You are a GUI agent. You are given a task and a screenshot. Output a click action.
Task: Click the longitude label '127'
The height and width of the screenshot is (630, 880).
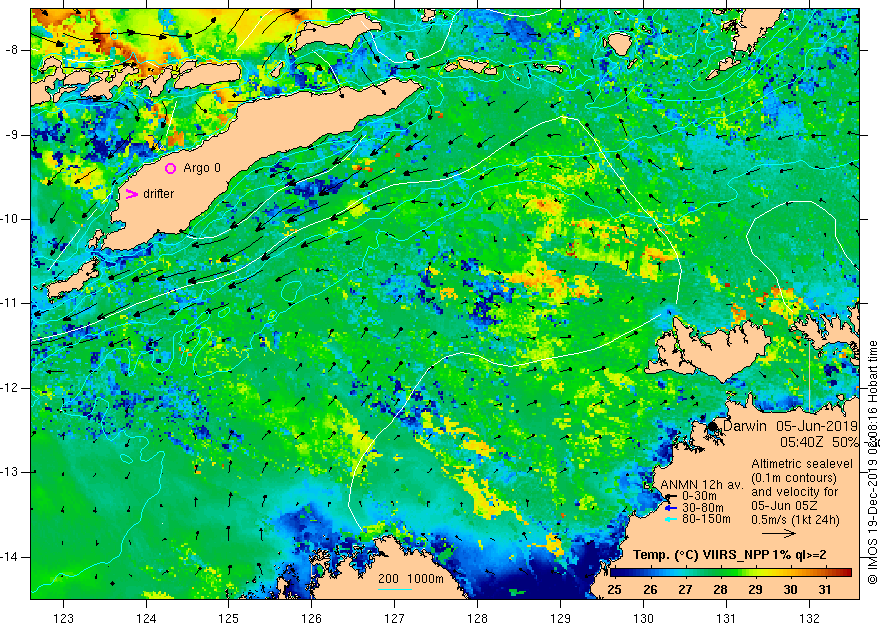click(395, 619)
